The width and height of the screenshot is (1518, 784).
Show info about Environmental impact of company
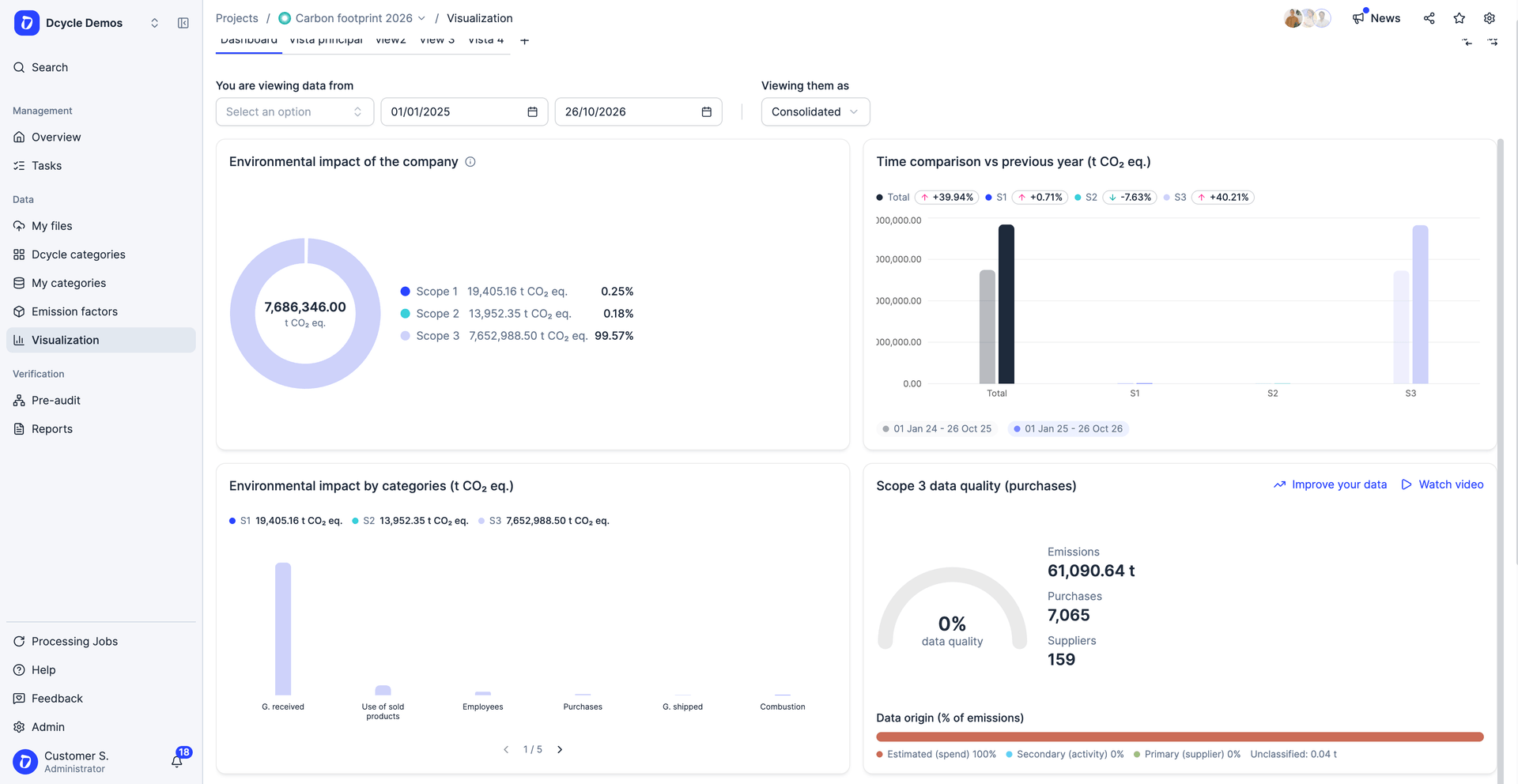click(x=470, y=162)
